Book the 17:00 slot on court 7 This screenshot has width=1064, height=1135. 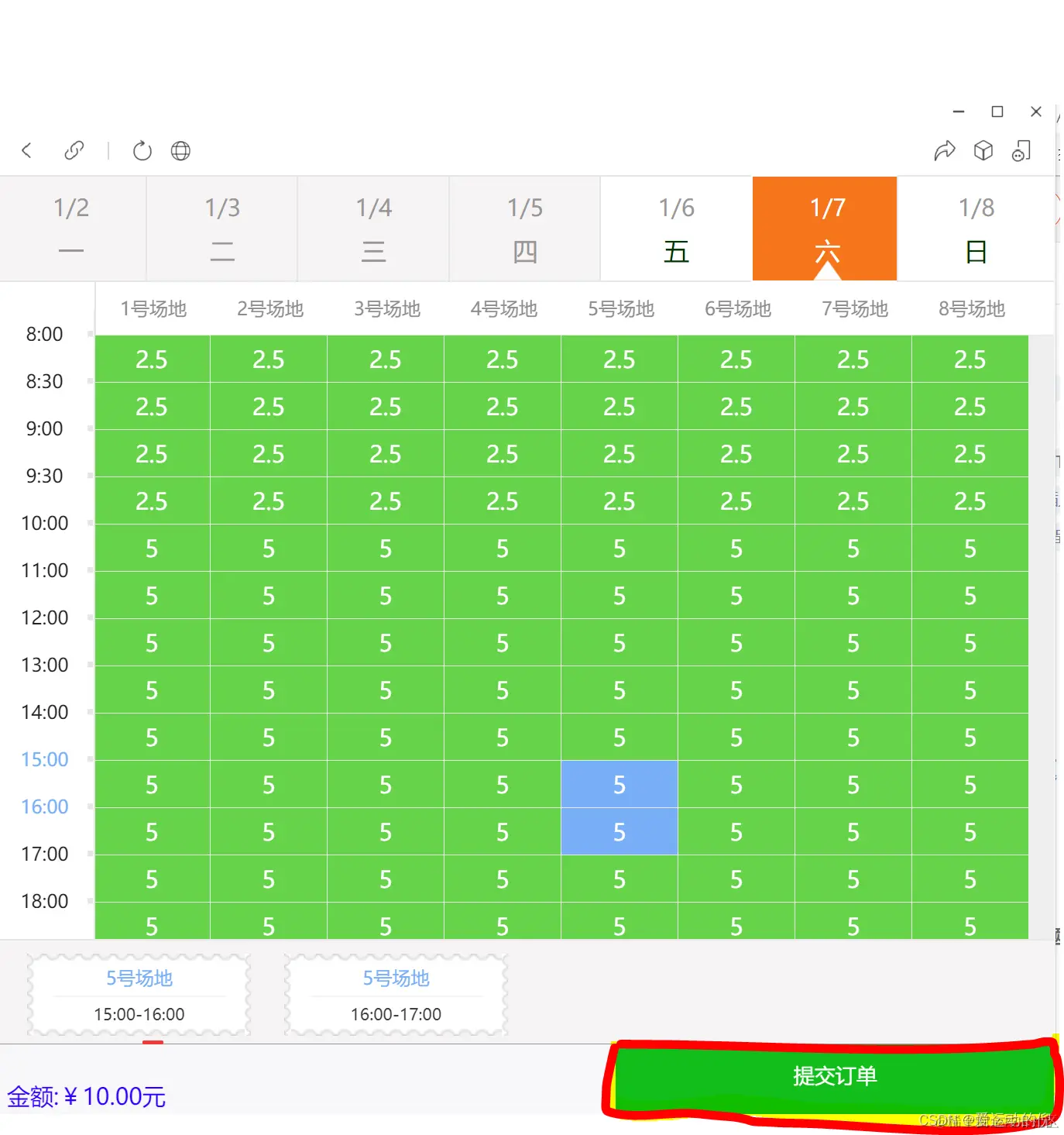tap(853, 879)
